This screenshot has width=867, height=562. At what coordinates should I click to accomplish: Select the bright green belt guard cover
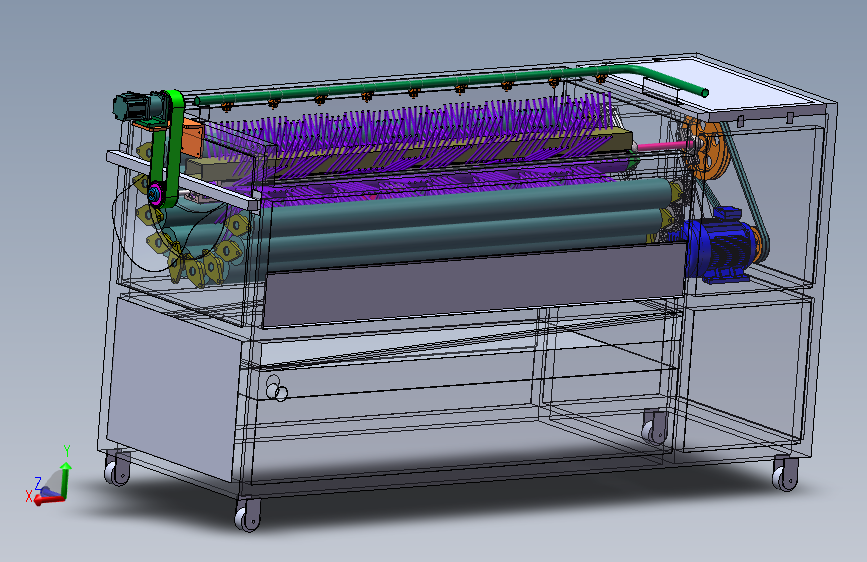174,149
